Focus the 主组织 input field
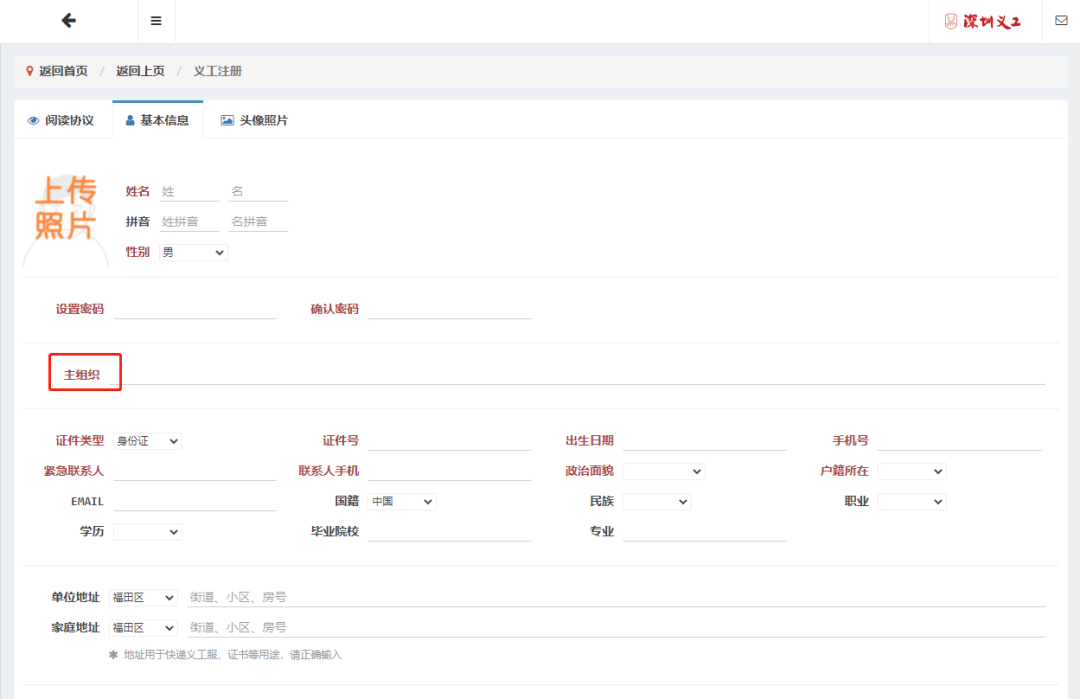This screenshot has width=1080, height=699. click(x=580, y=375)
